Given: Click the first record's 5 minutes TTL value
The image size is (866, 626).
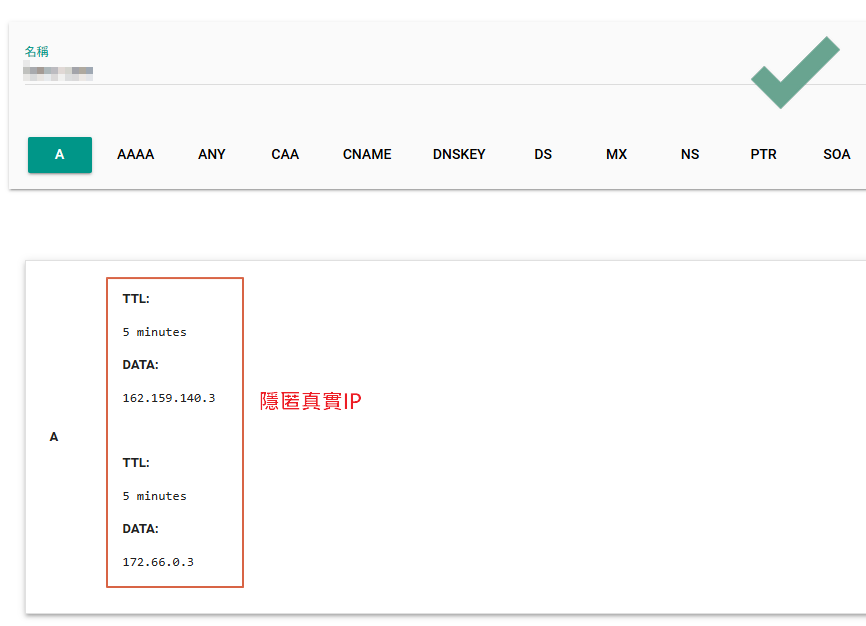Looking at the screenshot, I should click(x=154, y=332).
